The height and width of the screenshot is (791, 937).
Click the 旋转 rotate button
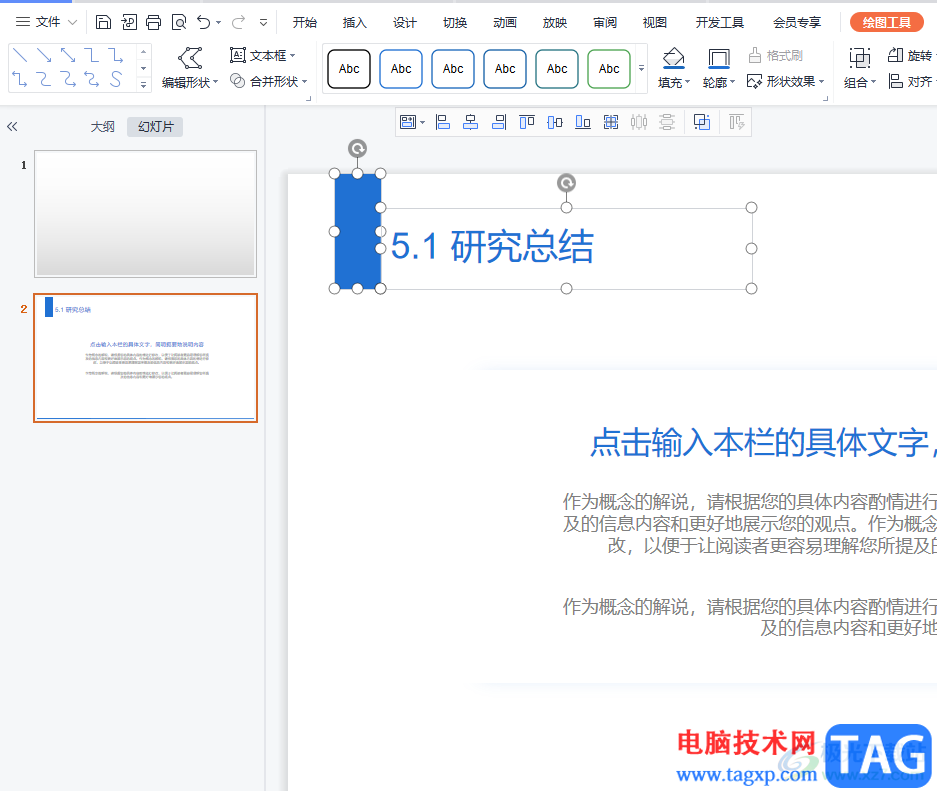(x=910, y=56)
